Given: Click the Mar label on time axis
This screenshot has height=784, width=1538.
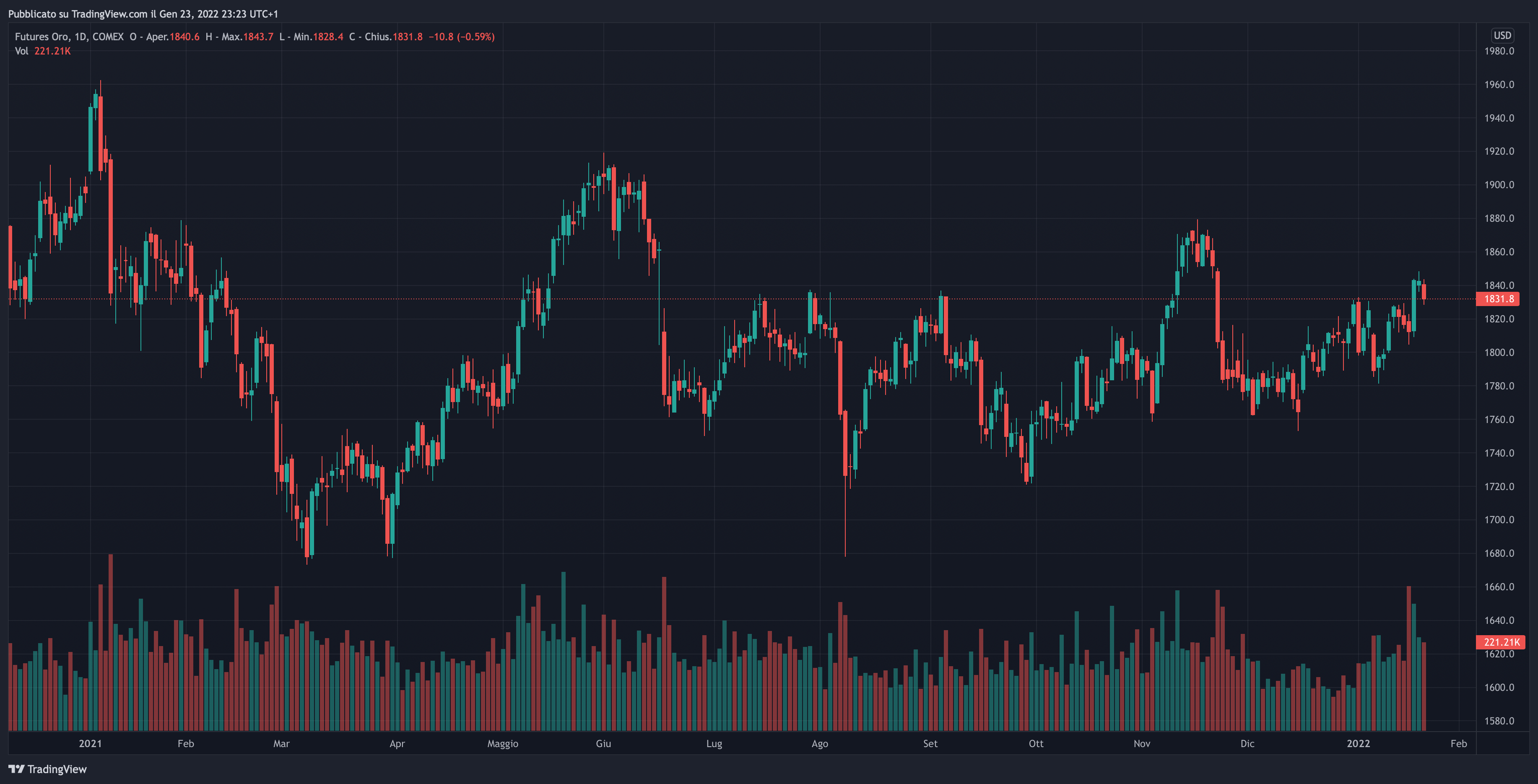Looking at the screenshot, I should point(281,743).
